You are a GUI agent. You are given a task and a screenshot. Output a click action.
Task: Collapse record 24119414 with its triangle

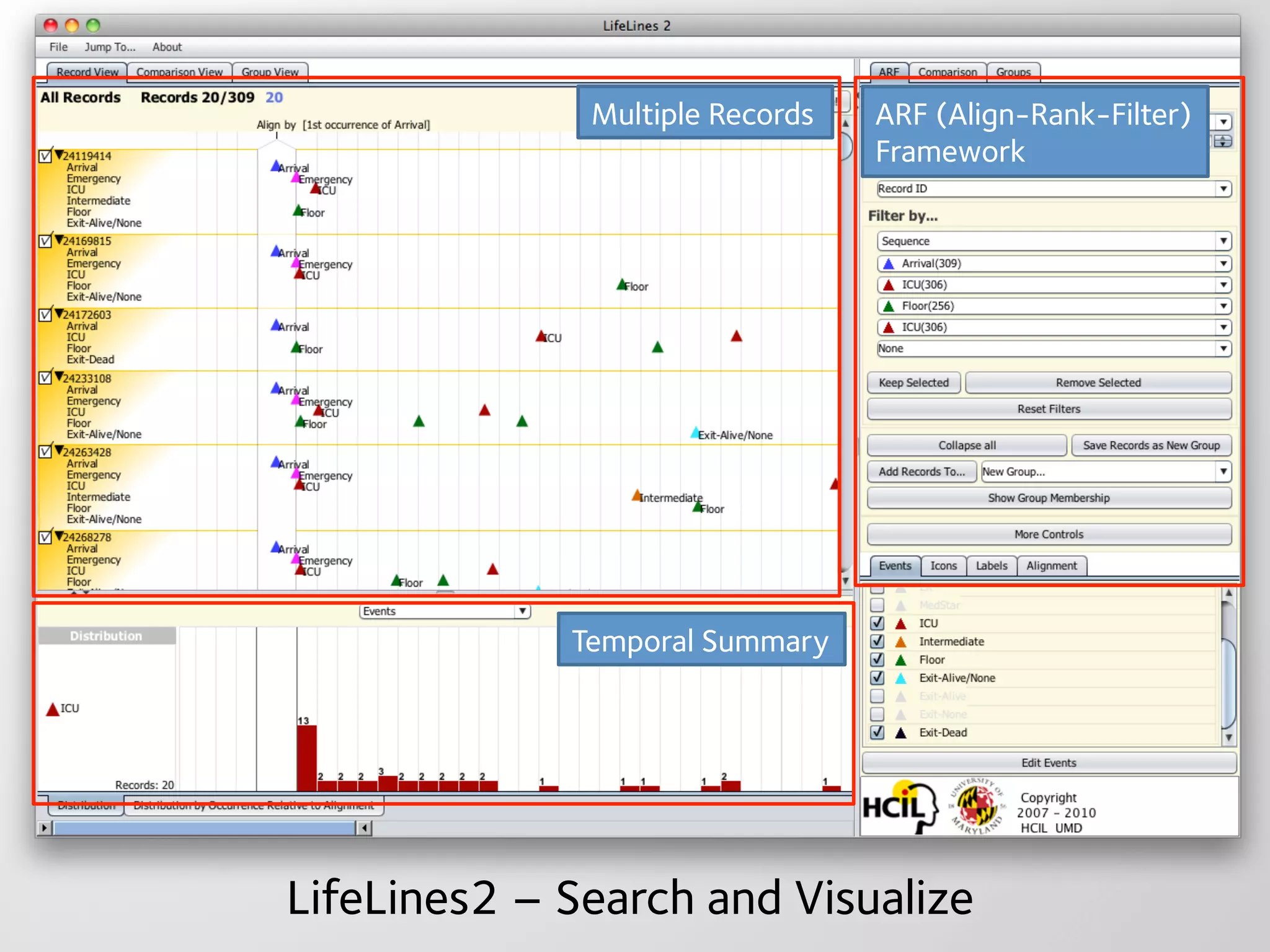tap(59, 154)
